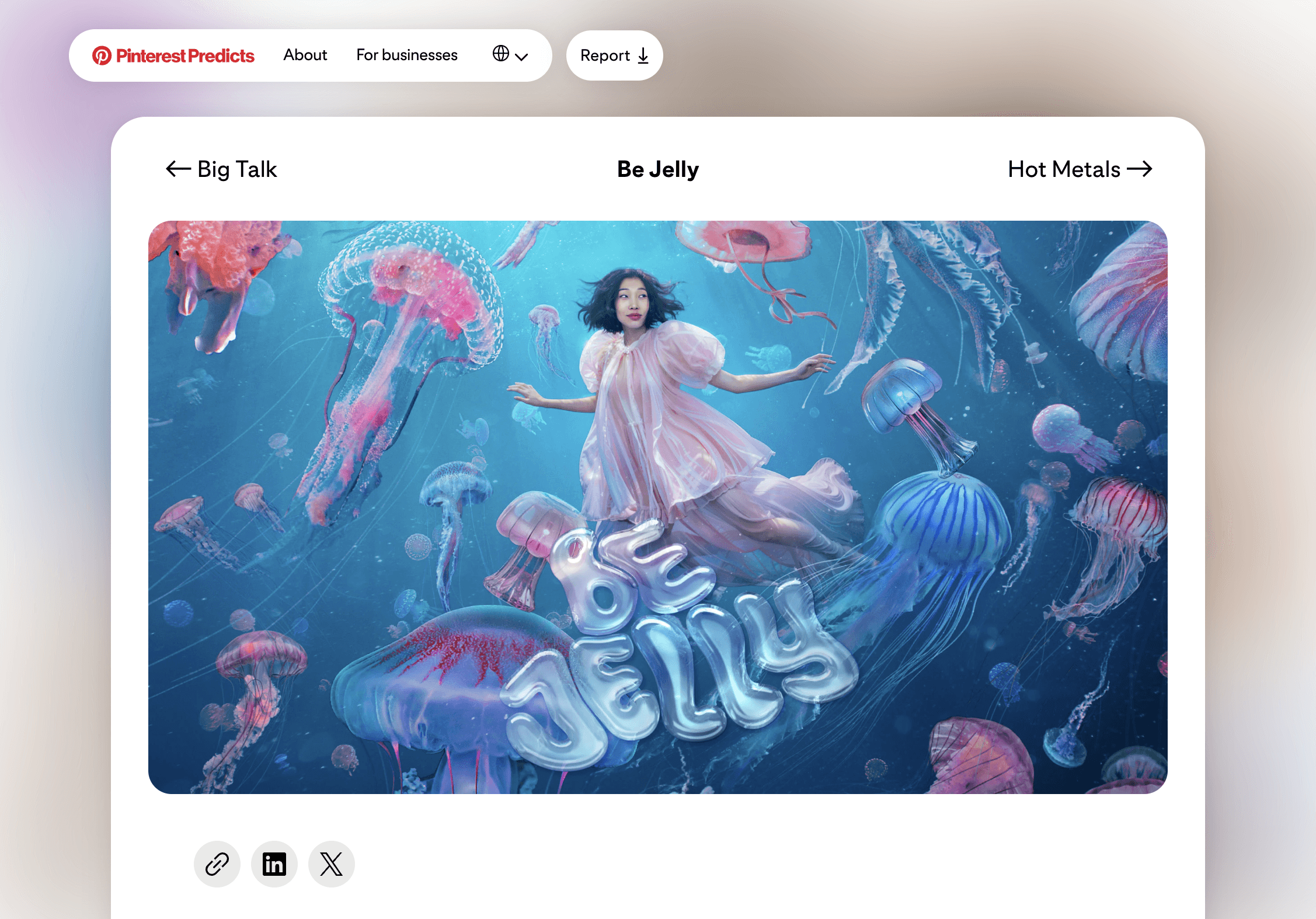Image resolution: width=1316 pixels, height=919 pixels.
Task: Click the globe language icon
Action: tap(500, 54)
